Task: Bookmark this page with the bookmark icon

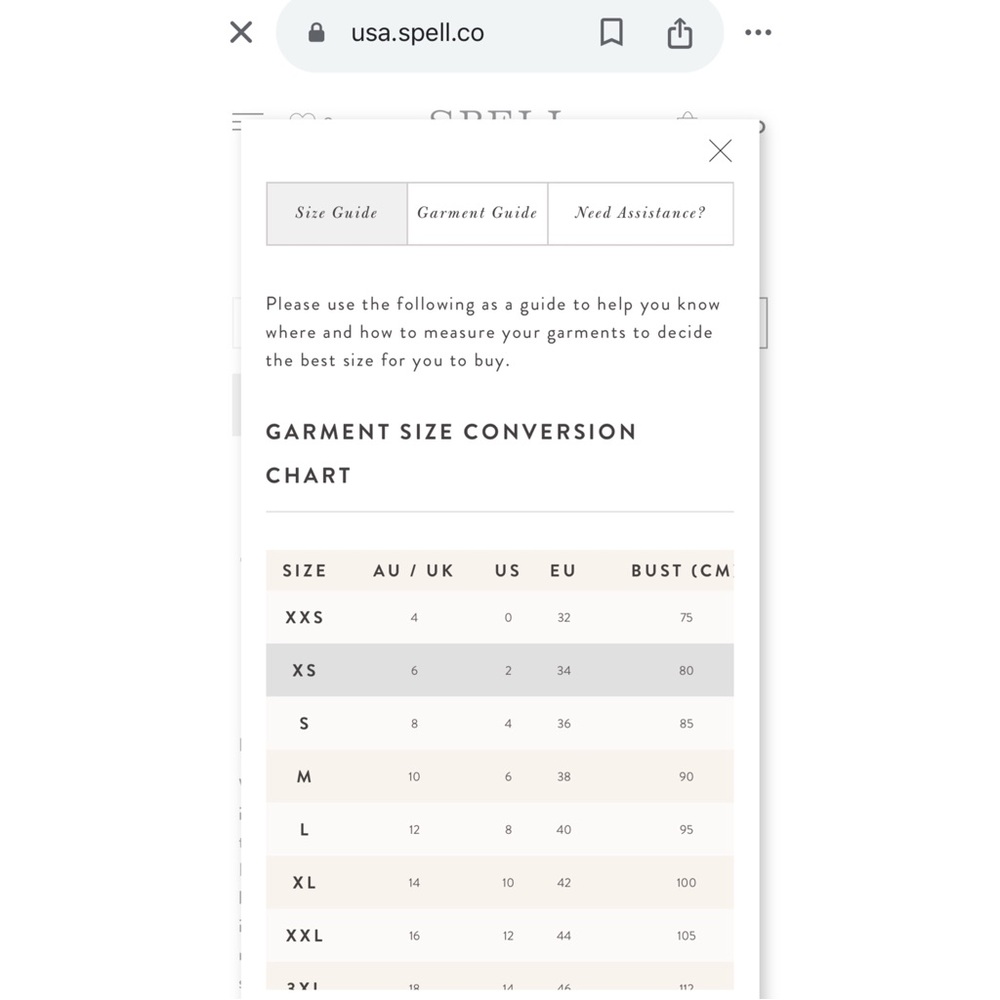Action: pyautogui.click(x=612, y=32)
